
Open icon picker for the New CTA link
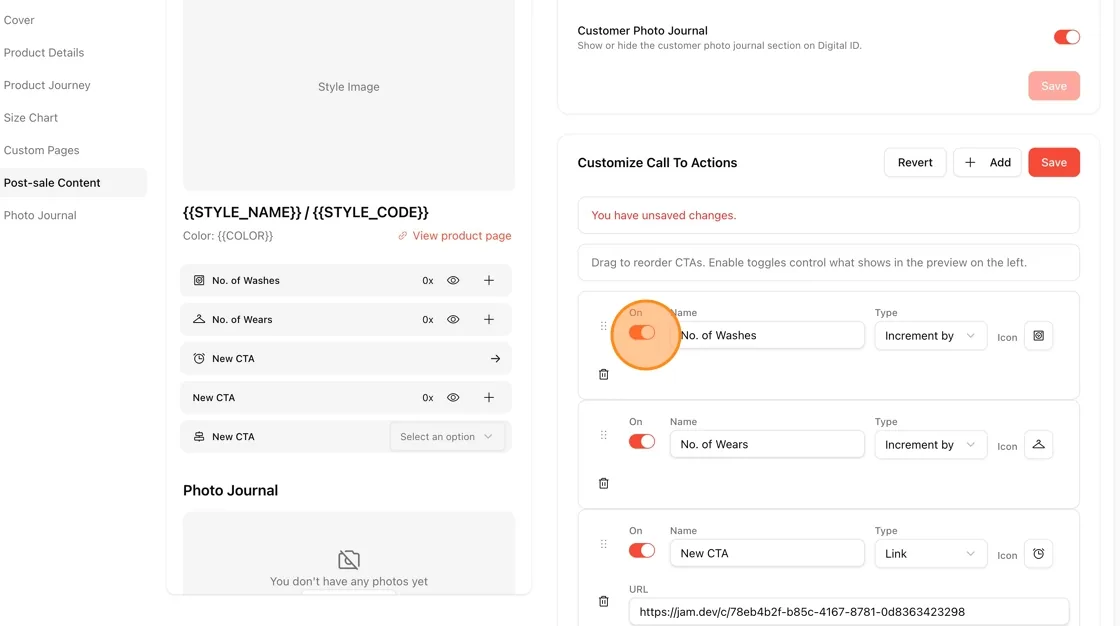tap(1039, 554)
